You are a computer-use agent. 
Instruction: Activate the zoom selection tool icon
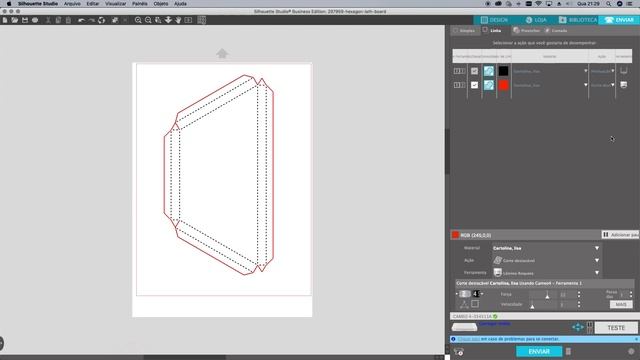point(158,20)
